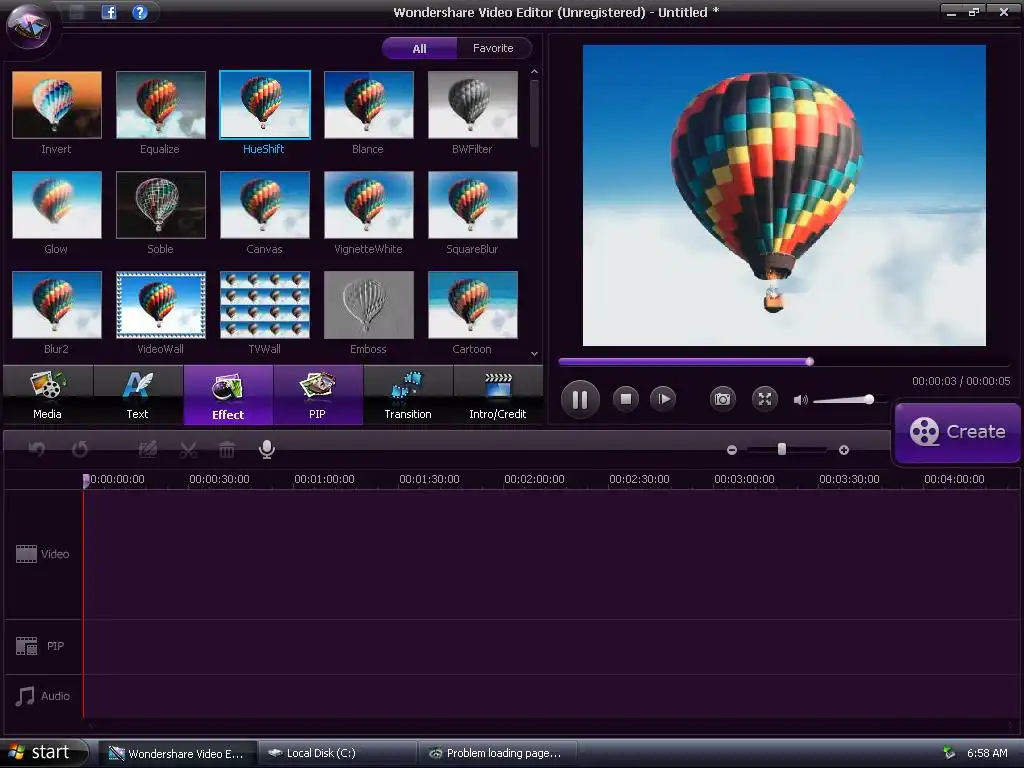This screenshot has width=1024, height=768.
Task: Stop the video preview
Action: coord(626,398)
